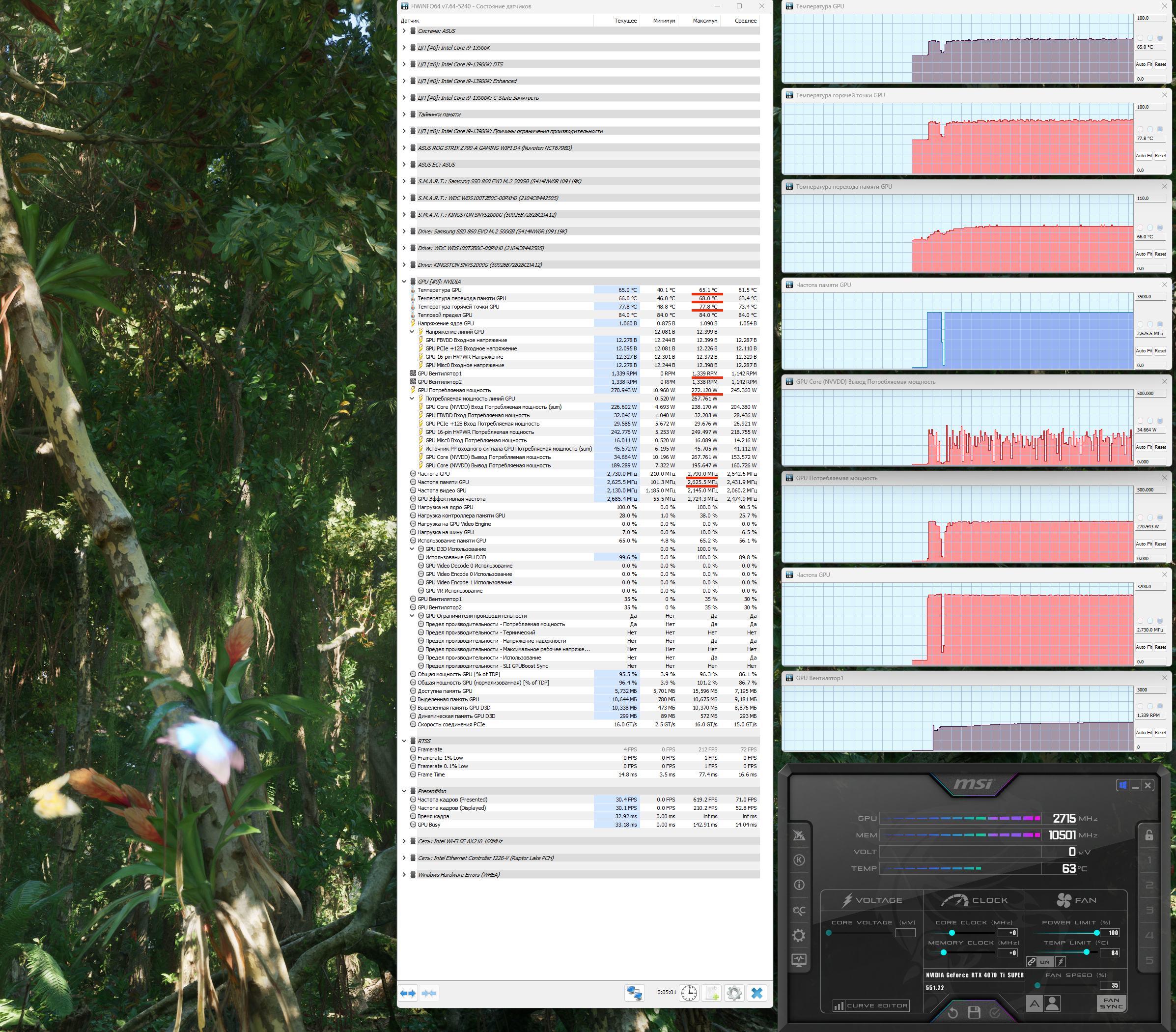Click the Текущее column header

pyautogui.click(x=625, y=21)
